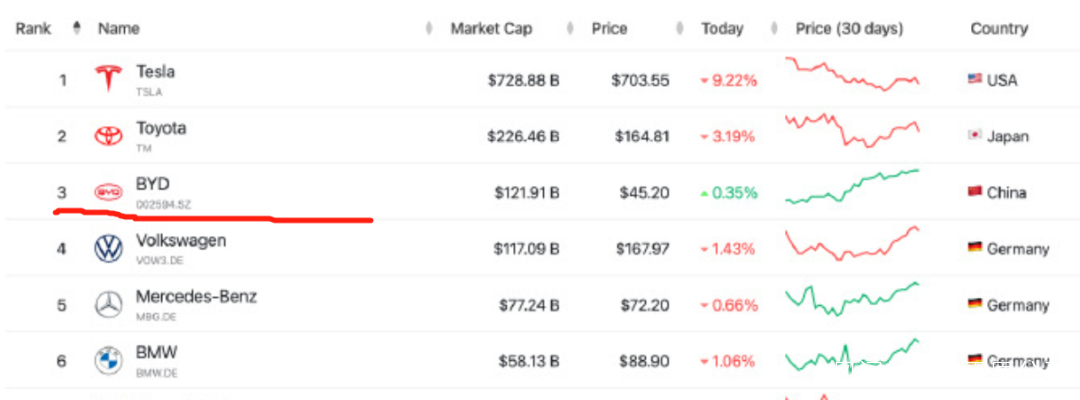
Task: Click the China flag icon
Action: click(974, 192)
